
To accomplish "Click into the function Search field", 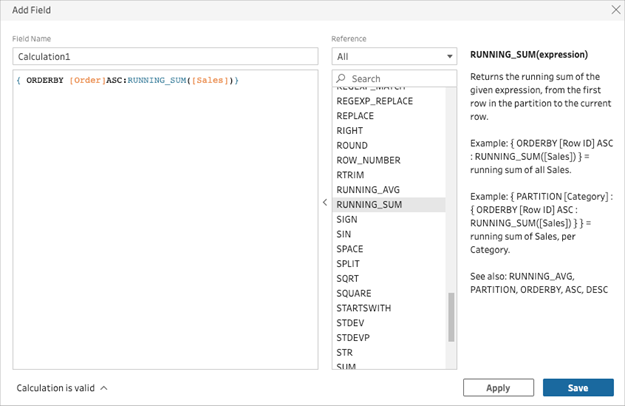I will pyautogui.click(x=394, y=78).
